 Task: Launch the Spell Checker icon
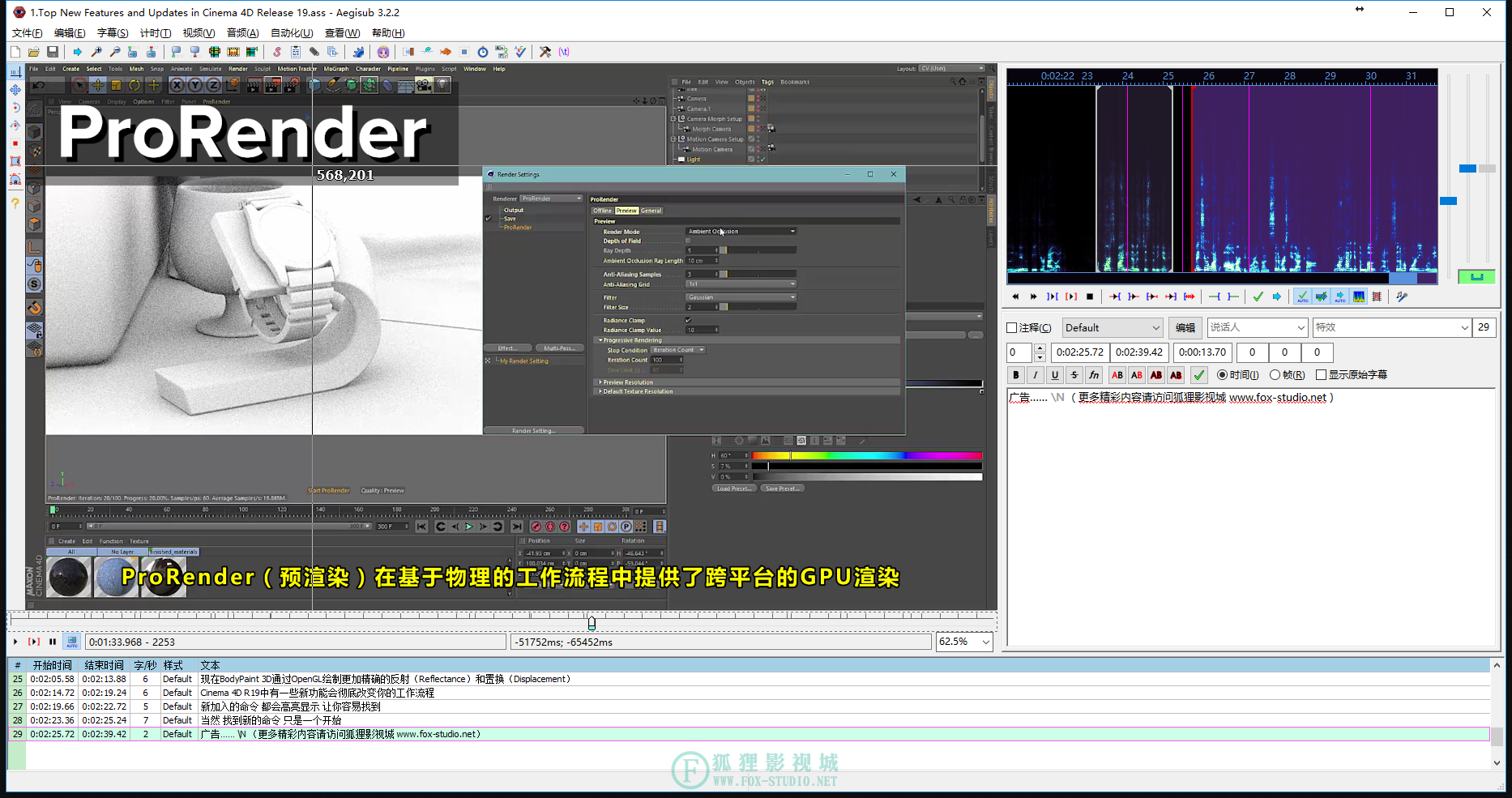[x=520, y=52]
